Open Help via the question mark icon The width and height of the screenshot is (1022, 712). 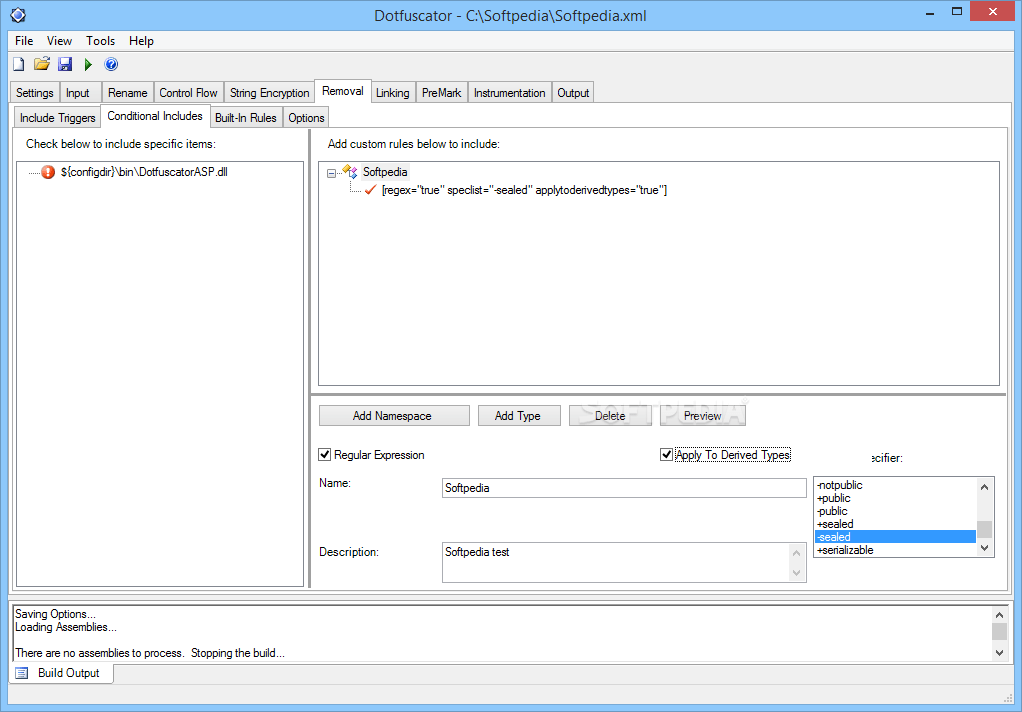(111, 63)
